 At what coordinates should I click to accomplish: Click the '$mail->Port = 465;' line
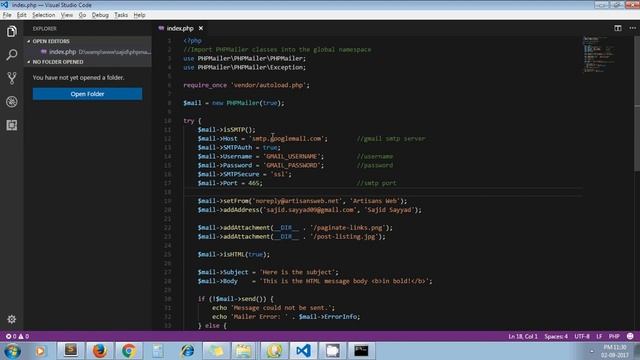(230, 183)
